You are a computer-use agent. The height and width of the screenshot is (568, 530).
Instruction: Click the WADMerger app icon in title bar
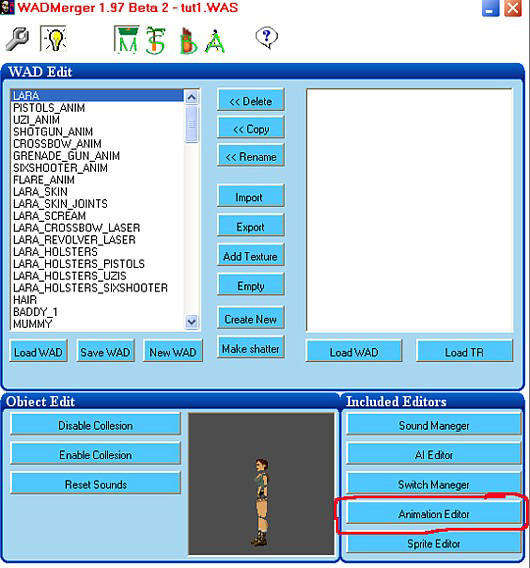(x=7, y=7)
